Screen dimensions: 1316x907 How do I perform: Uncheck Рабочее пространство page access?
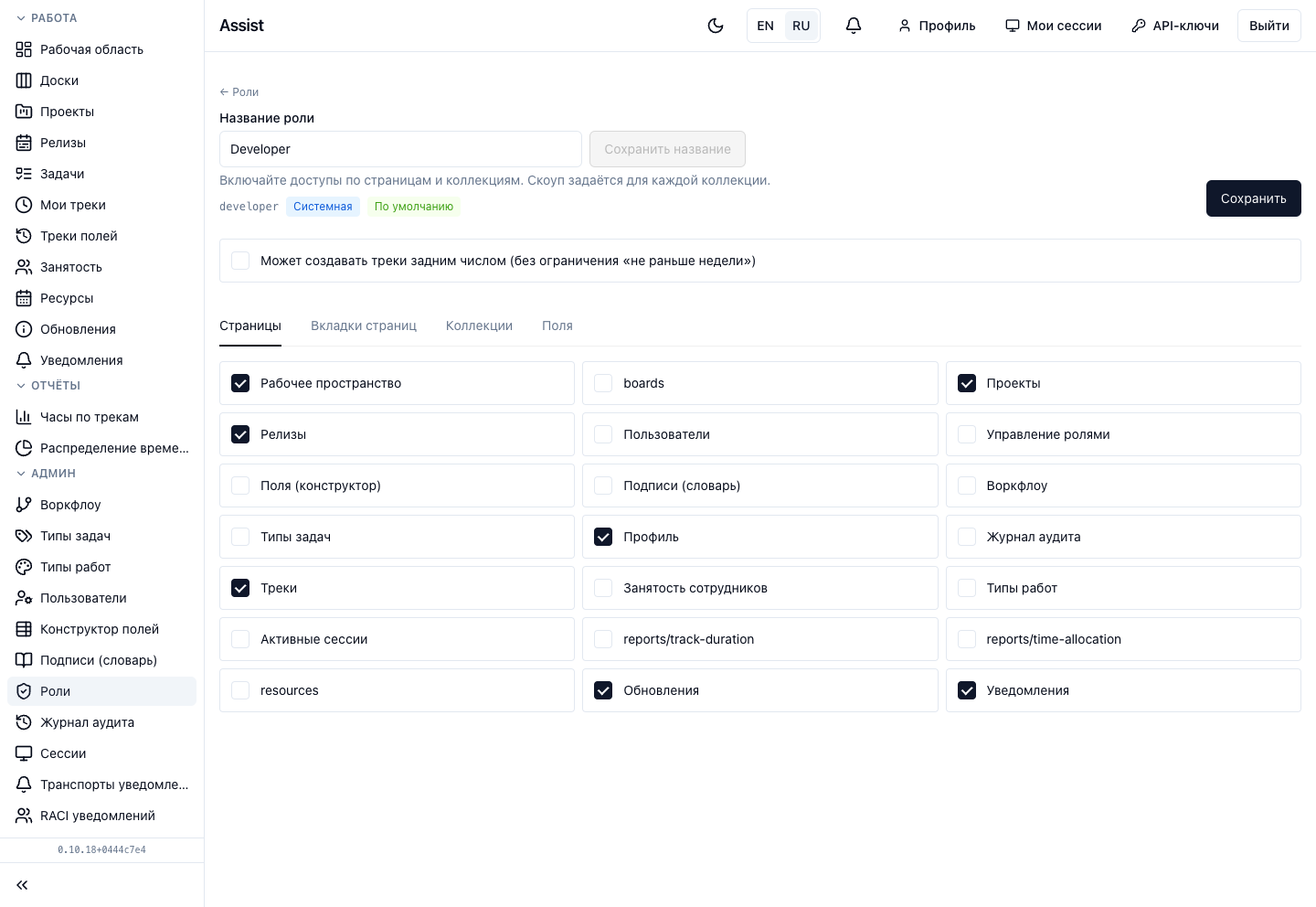(x=240, y=383)
